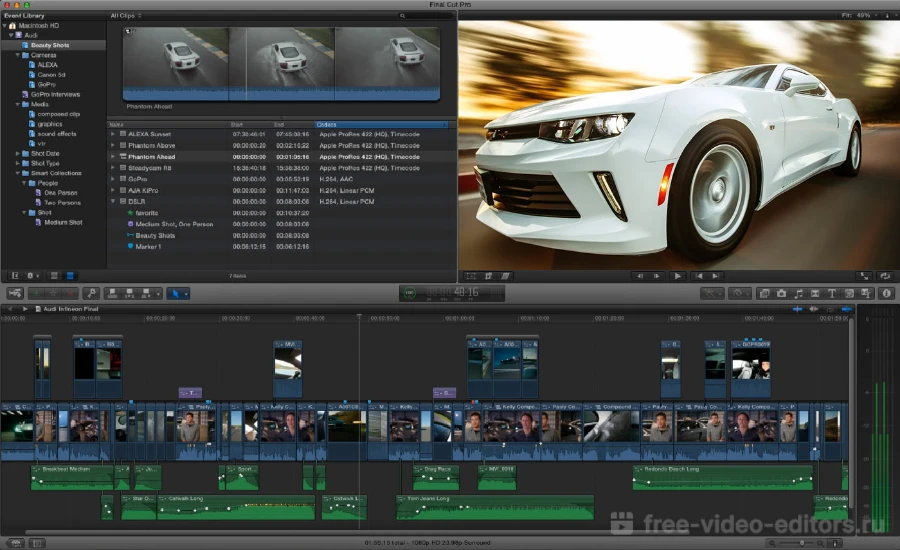This screenshot has width=900, height=550.
Task: Toggle Event Library visibility button
Action: (15, 276)
